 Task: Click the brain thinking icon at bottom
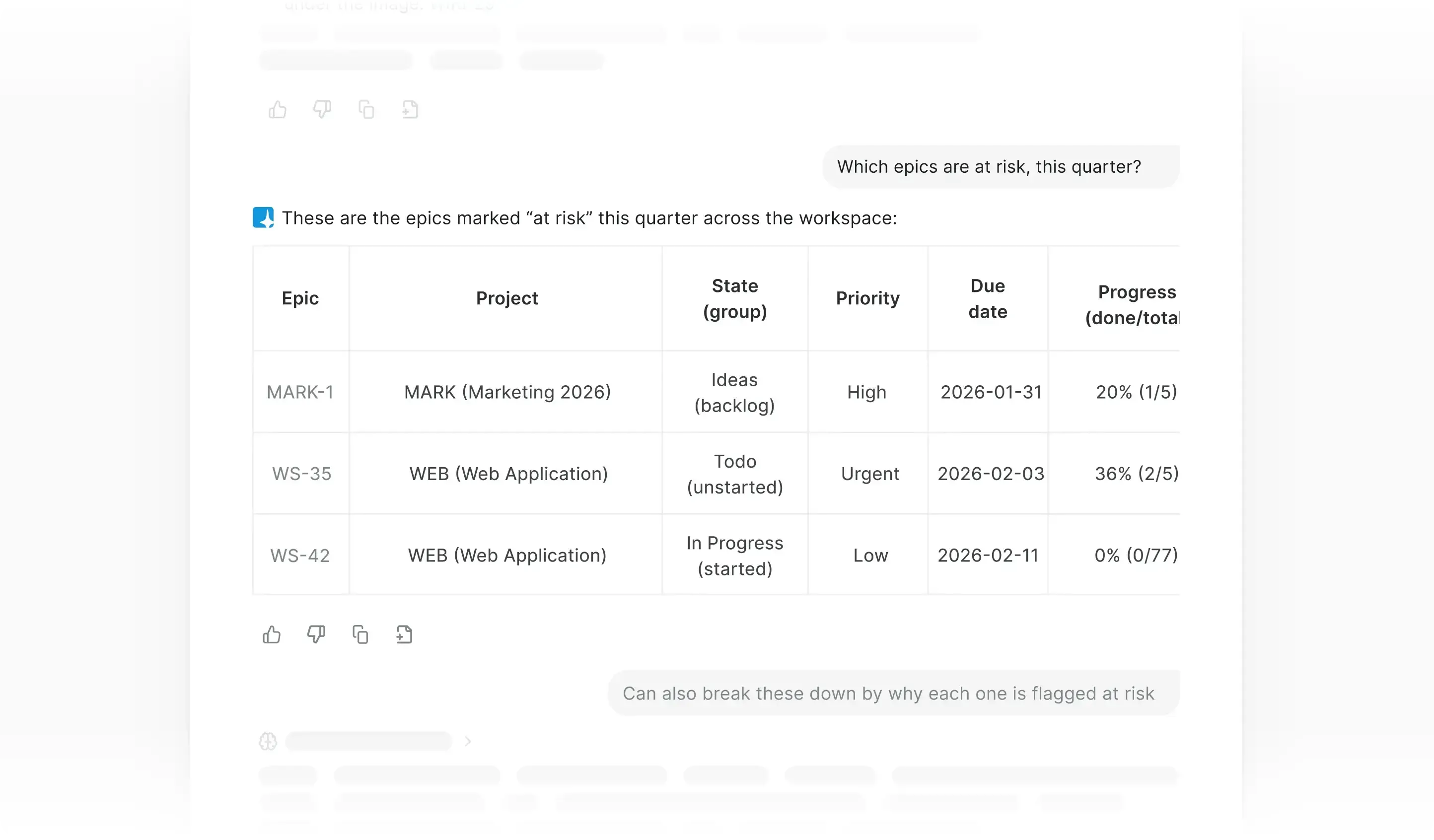(268, 741)
